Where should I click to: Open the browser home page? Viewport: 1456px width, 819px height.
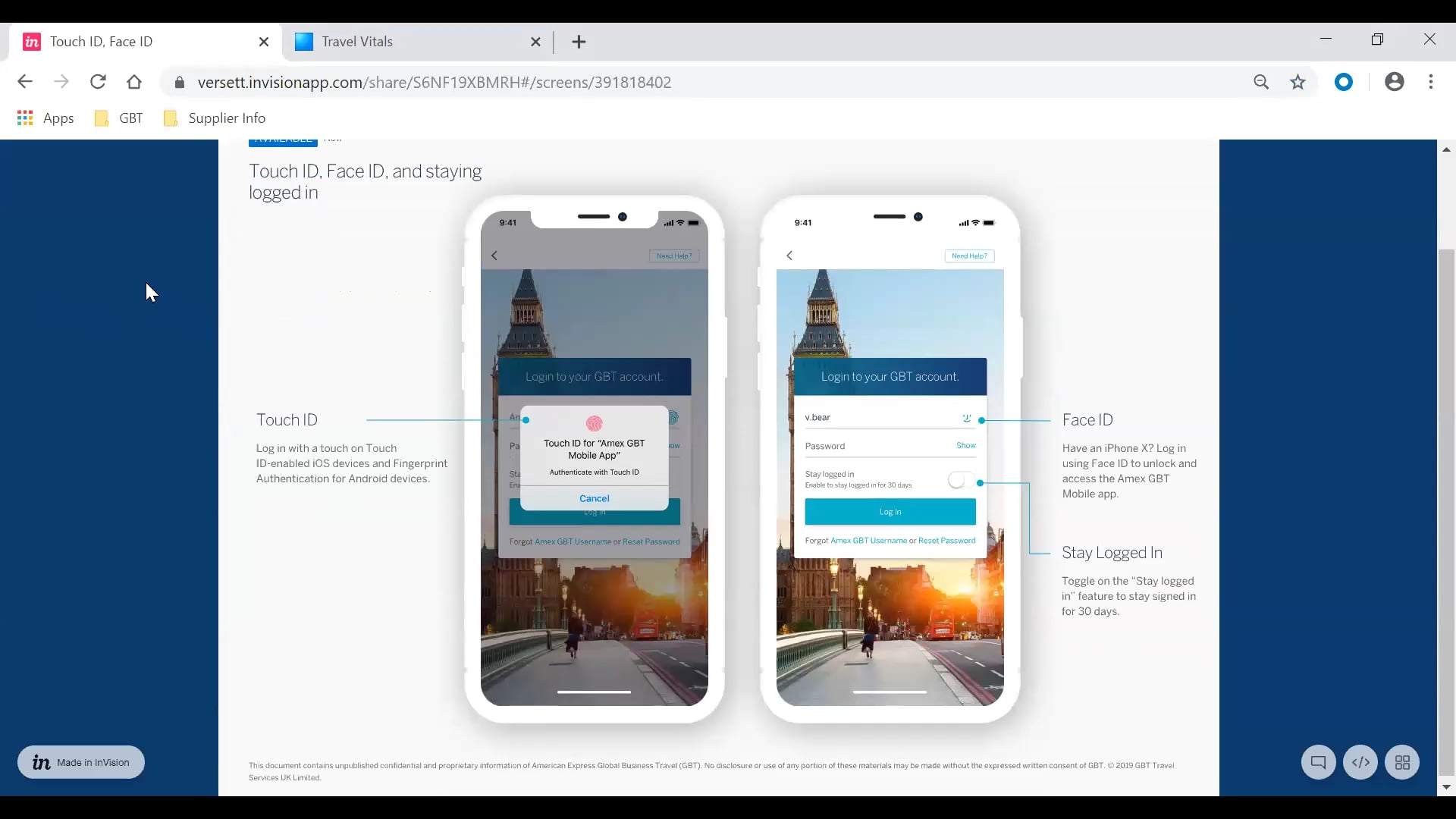pyautogui.click(x=134, y=82)
